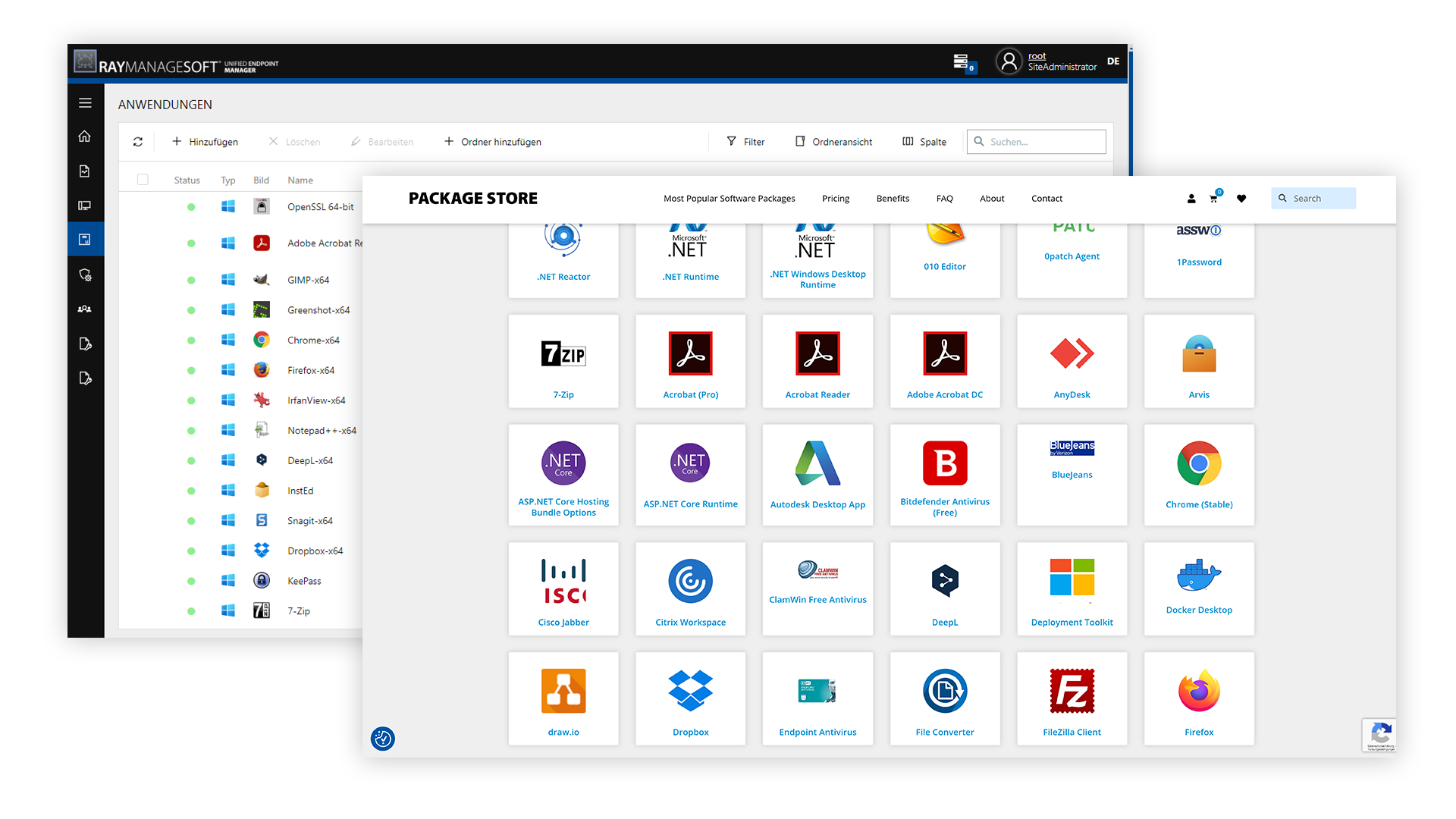Click the Cisco Jabber package icon

(563, 581)
